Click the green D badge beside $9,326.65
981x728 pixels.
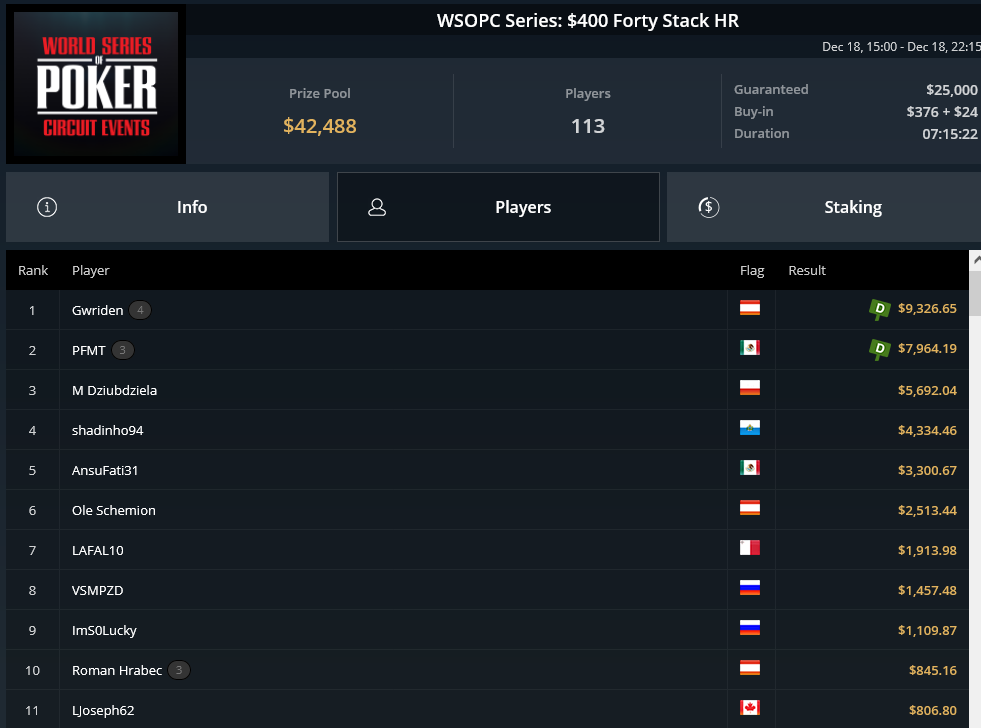coord(880,309)
